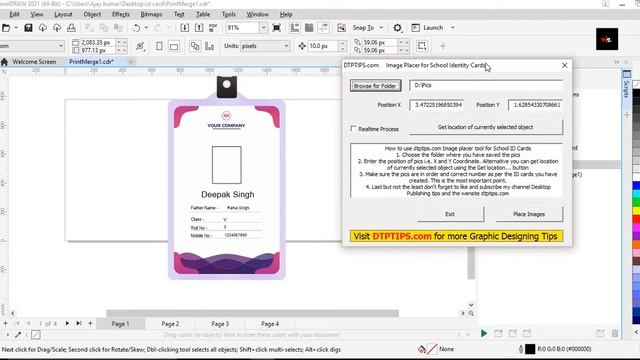Click the Position X input field

tap(437, 105)
